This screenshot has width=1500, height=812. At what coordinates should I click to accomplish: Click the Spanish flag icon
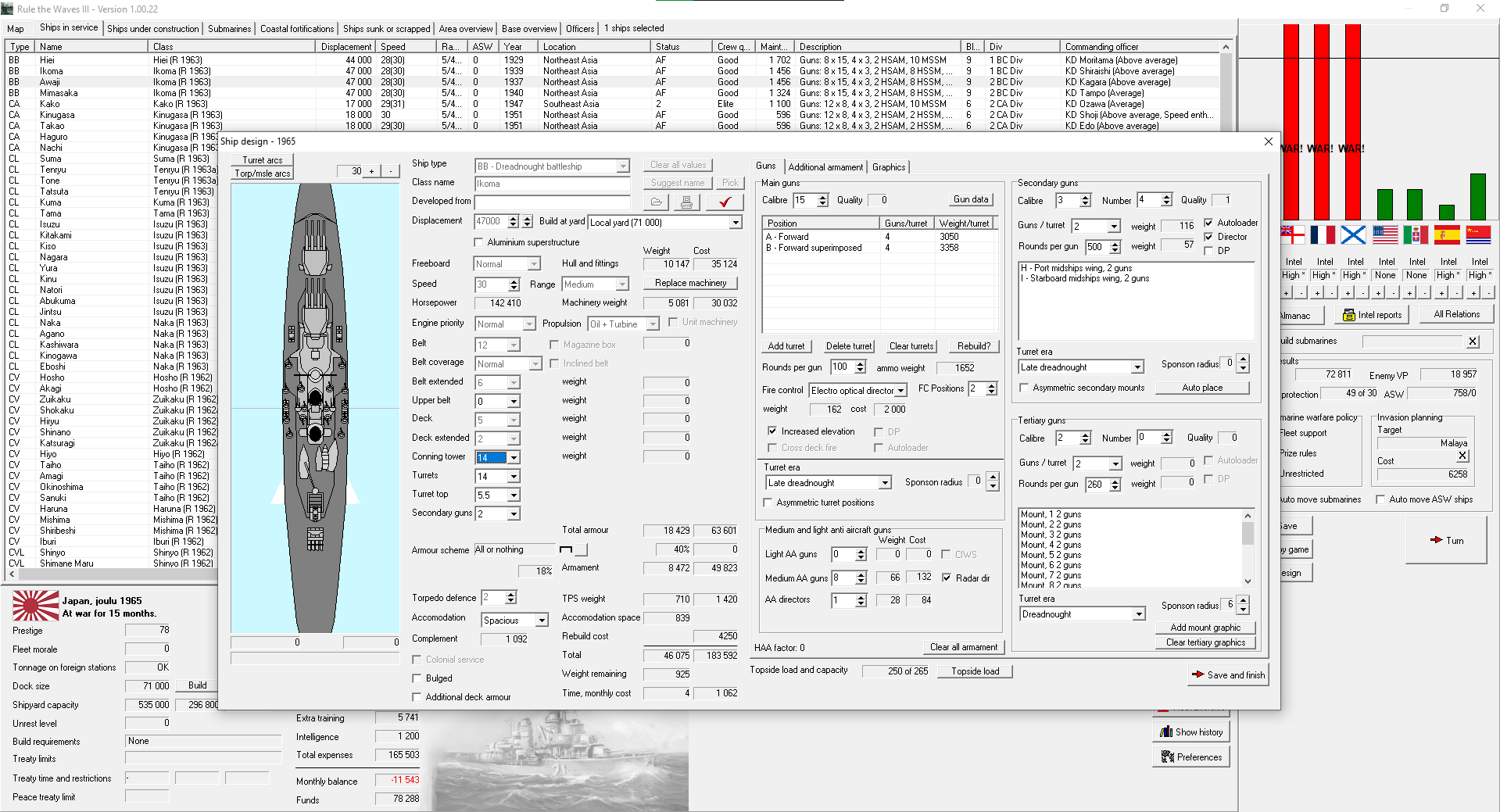(x=1447, y=234)
